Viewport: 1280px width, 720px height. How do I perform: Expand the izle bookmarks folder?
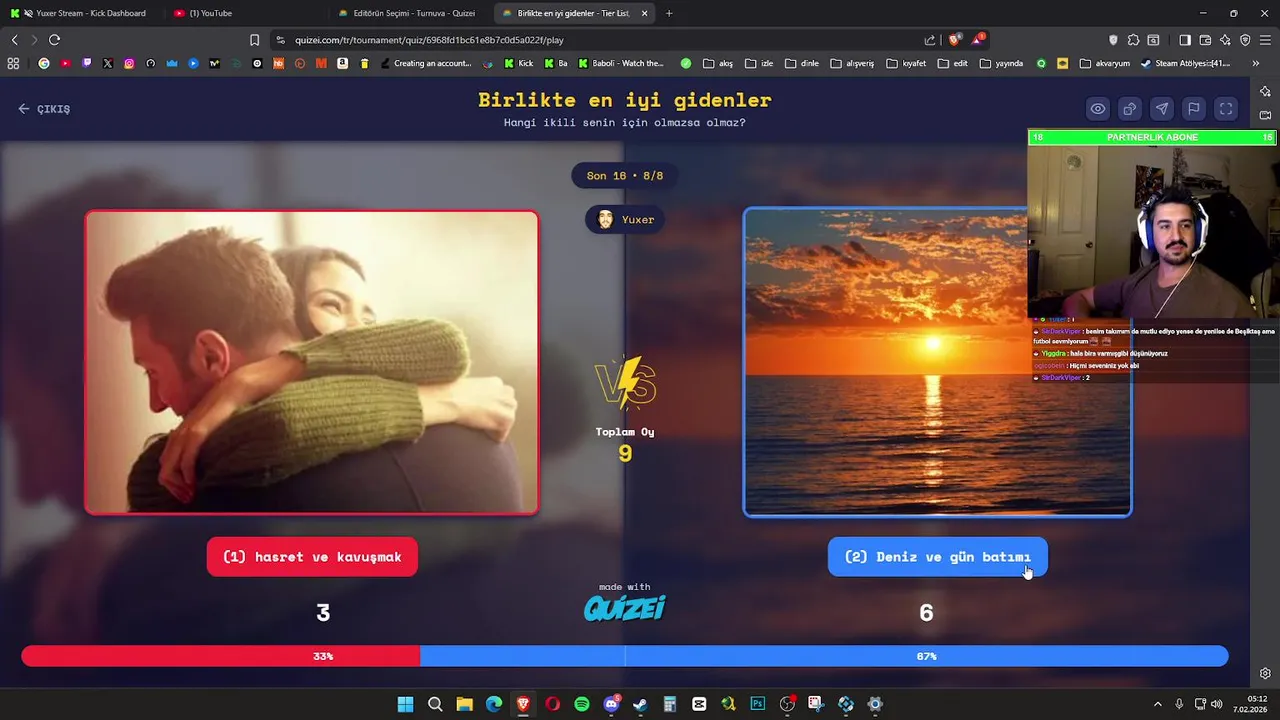click(759, 63)
